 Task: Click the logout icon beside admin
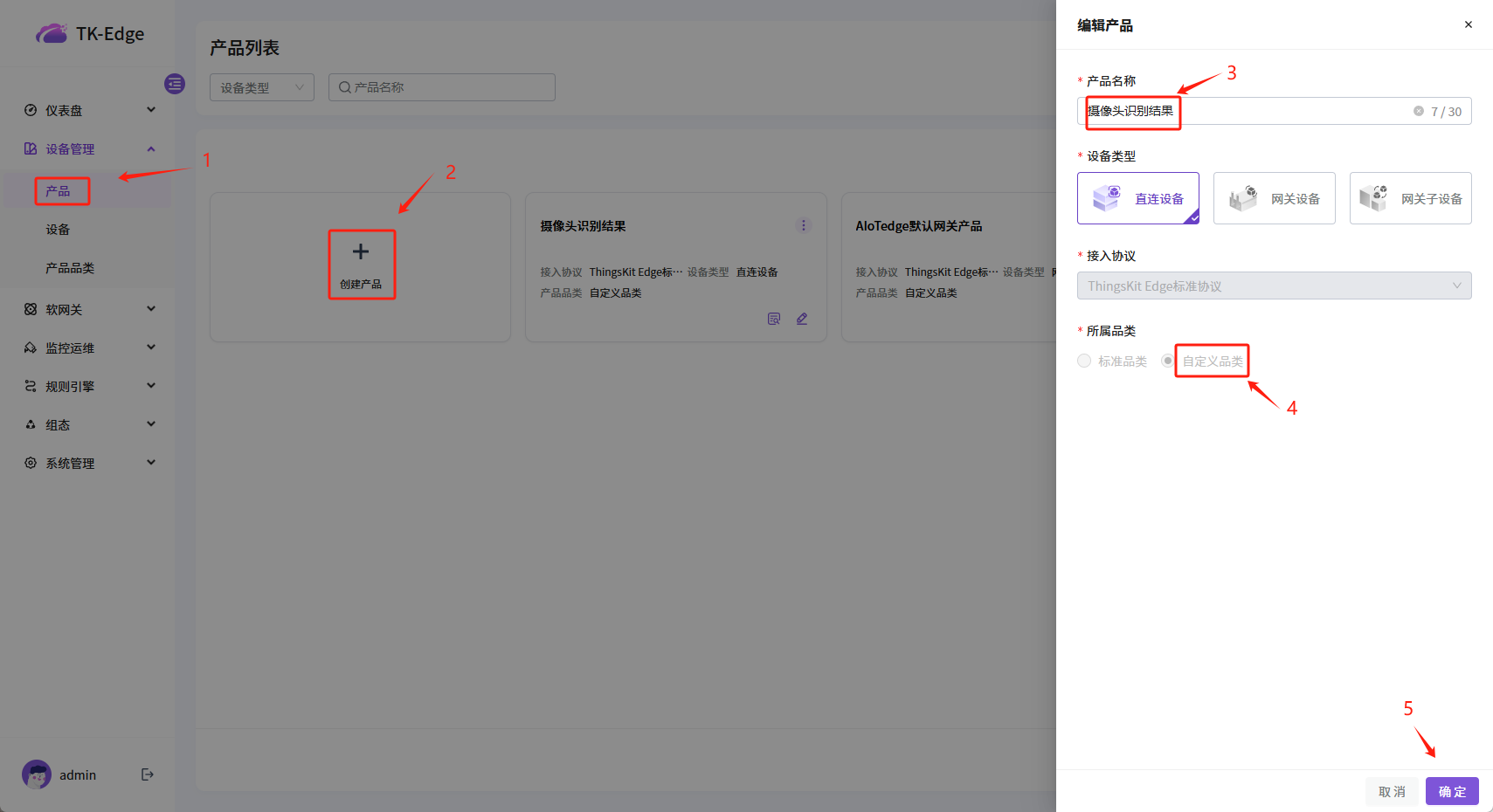tap(148, 774)
